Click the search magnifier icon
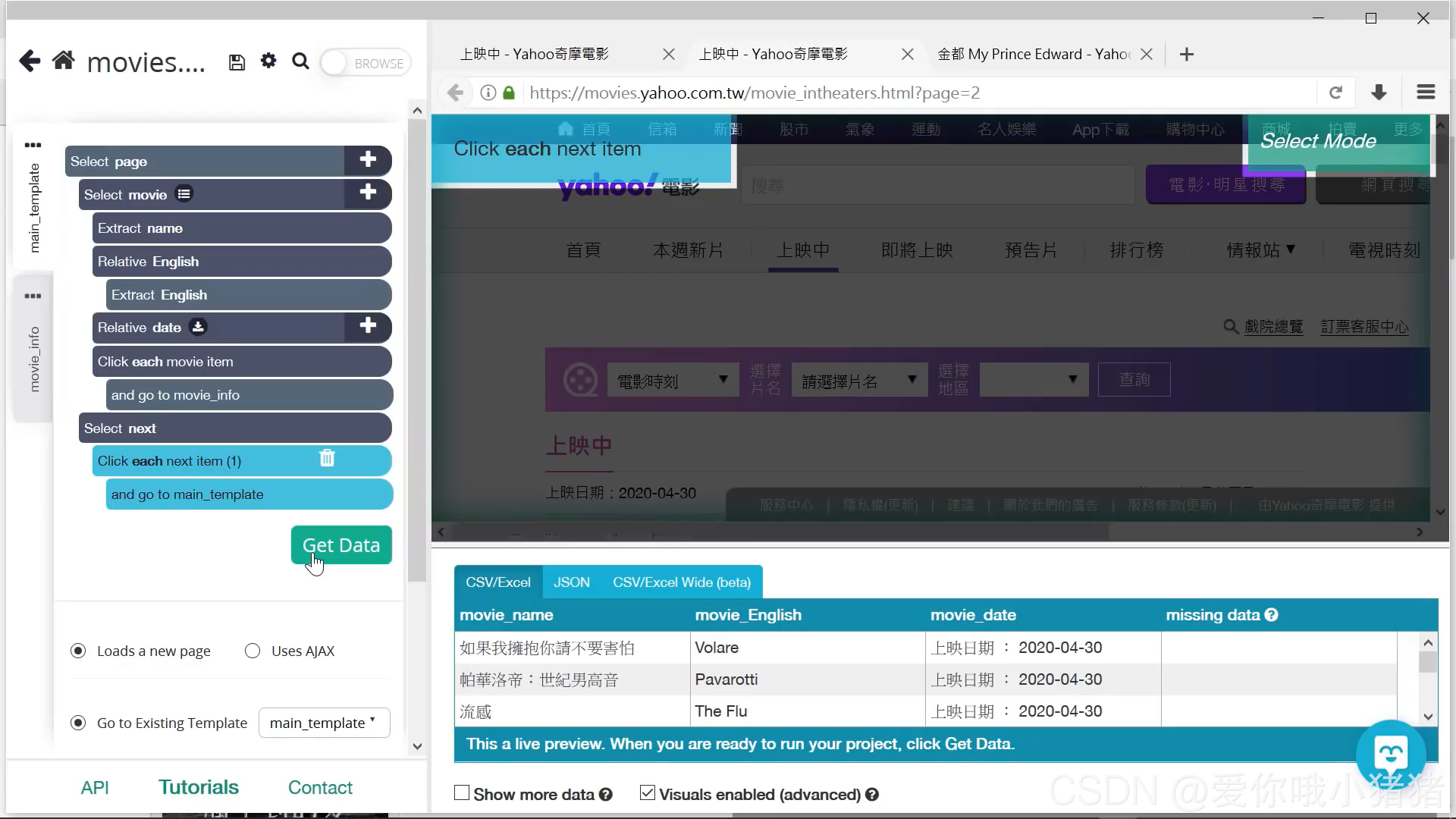 click(x=300, y=61)
